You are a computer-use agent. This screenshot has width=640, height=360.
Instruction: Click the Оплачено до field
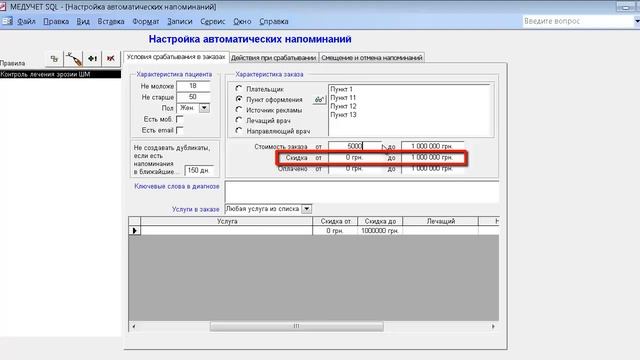coord(433,168)
